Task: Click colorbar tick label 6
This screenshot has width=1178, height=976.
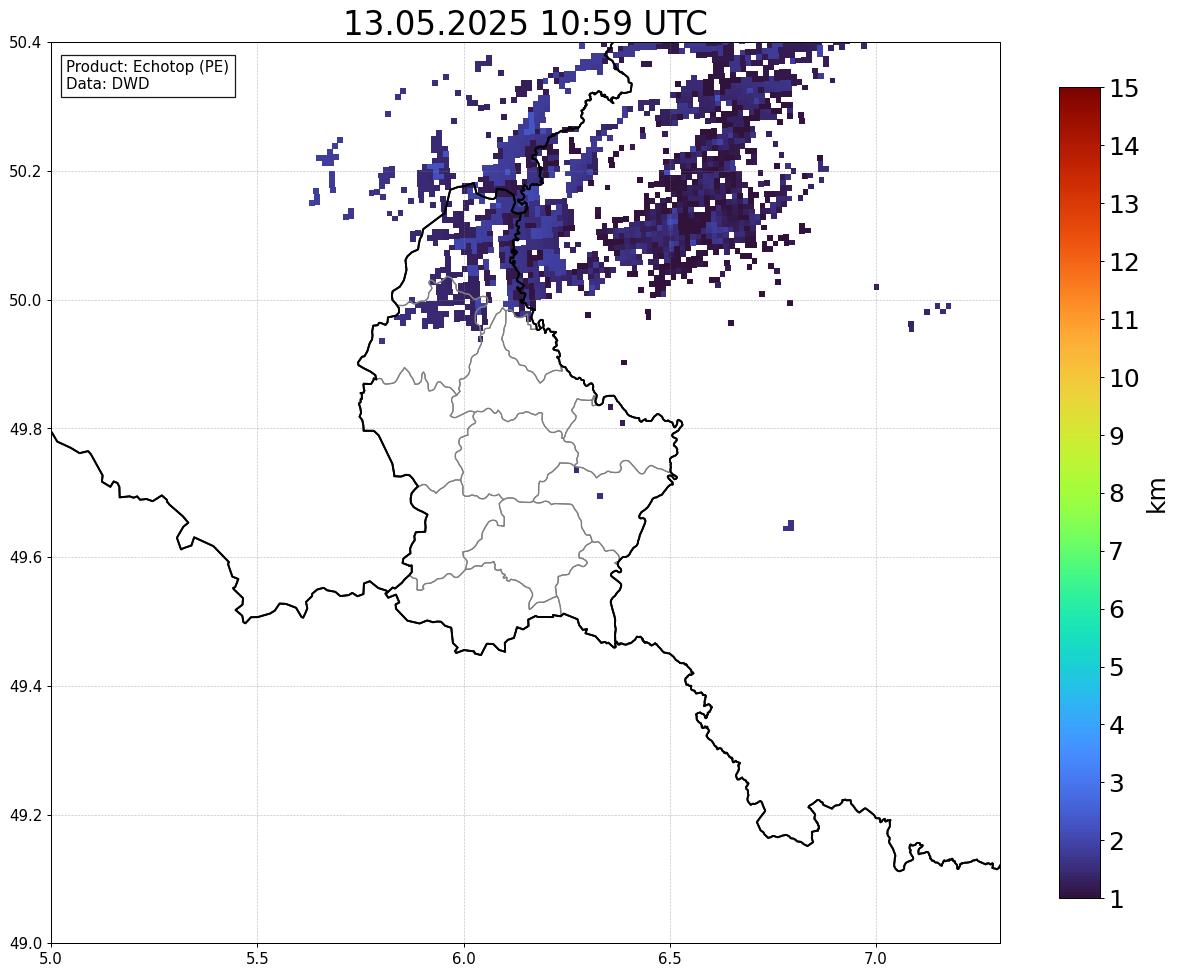Action: [1117, 609]
